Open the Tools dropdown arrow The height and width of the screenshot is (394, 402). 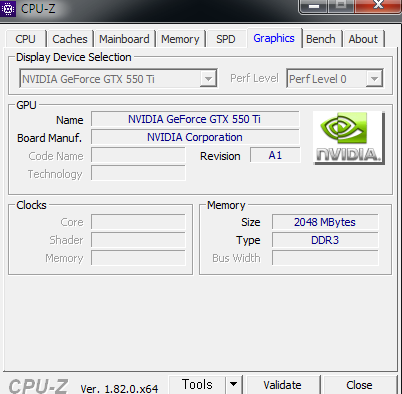[x=233, y=384]
